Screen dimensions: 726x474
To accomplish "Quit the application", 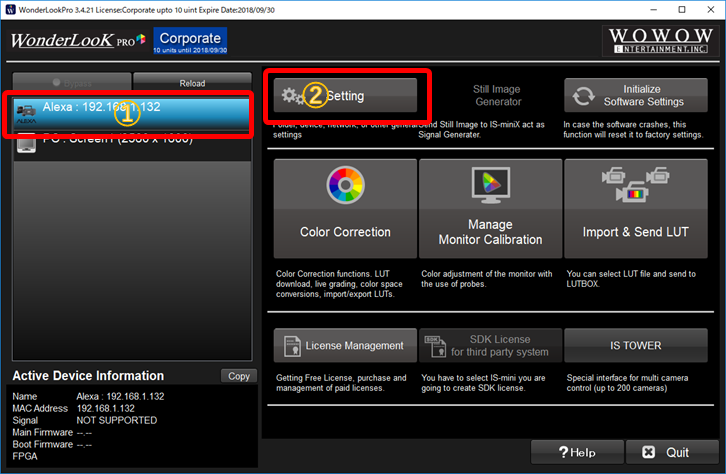I will (x=672, y=452).
